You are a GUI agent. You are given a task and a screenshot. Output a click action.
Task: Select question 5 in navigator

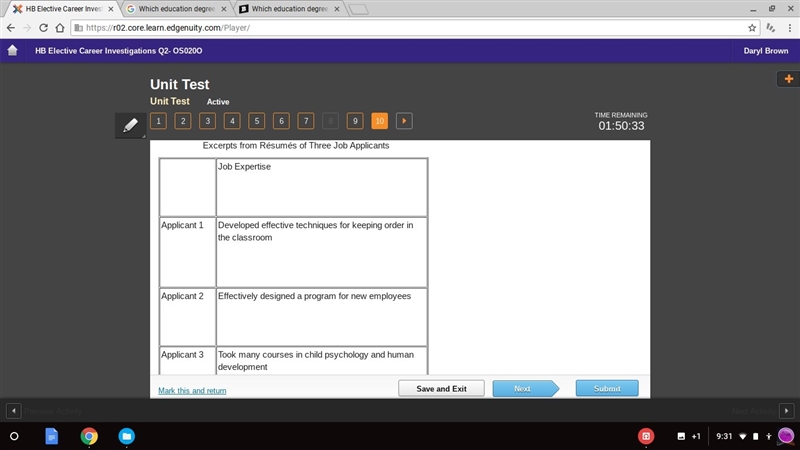click(257, 121)
